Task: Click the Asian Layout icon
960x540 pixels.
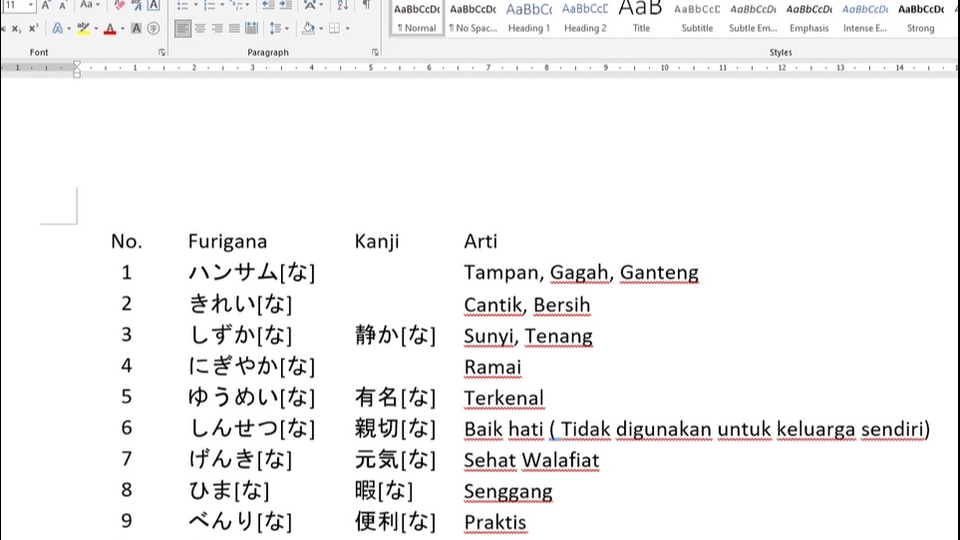Action: coord(310,5)
